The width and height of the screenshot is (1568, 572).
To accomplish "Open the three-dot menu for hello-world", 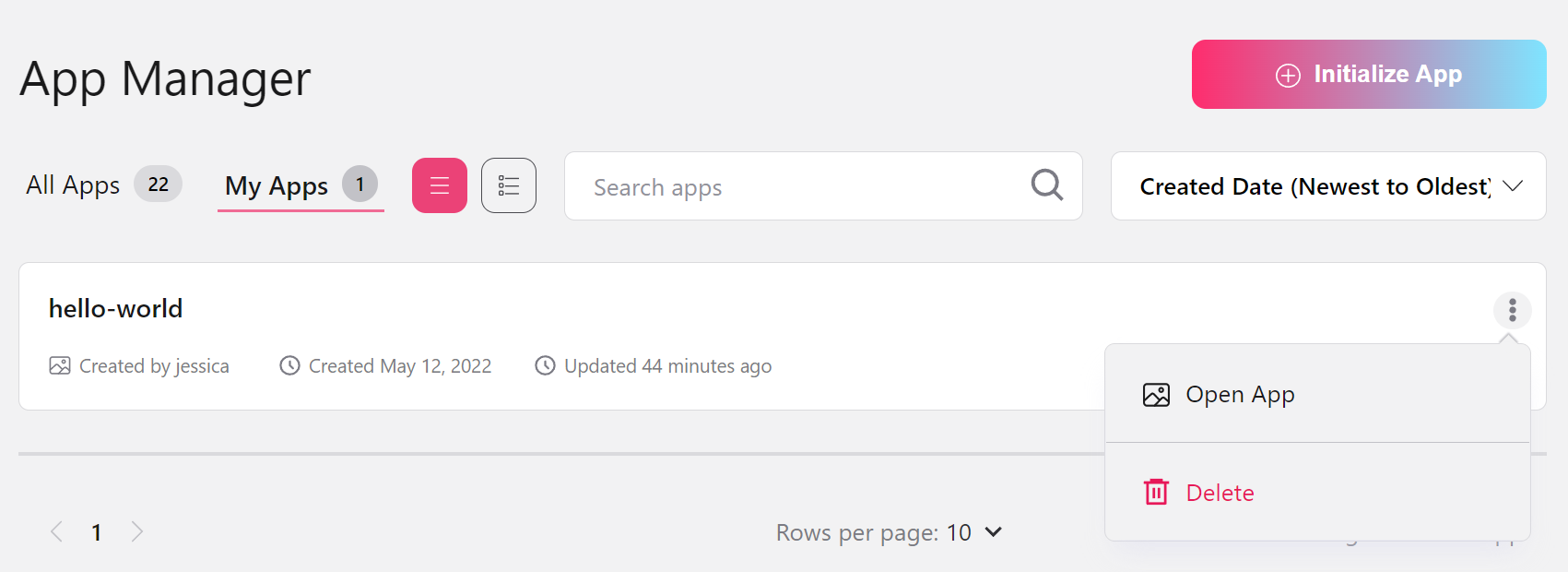I will click(1512, 310).
